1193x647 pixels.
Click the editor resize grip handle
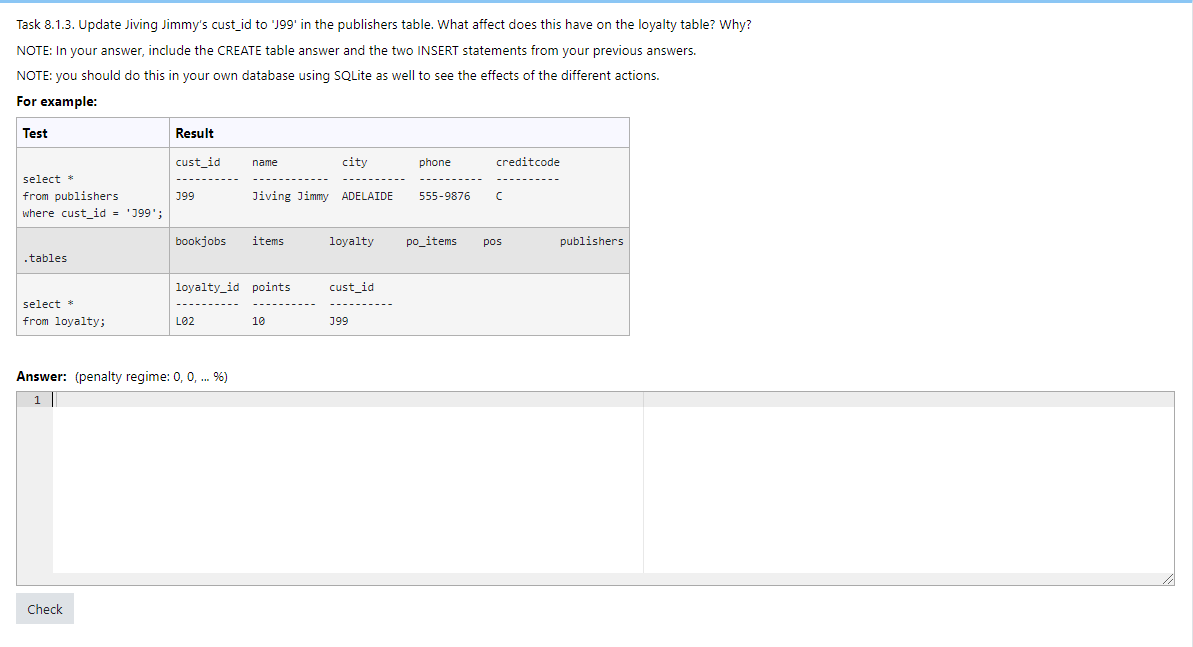1168,577
